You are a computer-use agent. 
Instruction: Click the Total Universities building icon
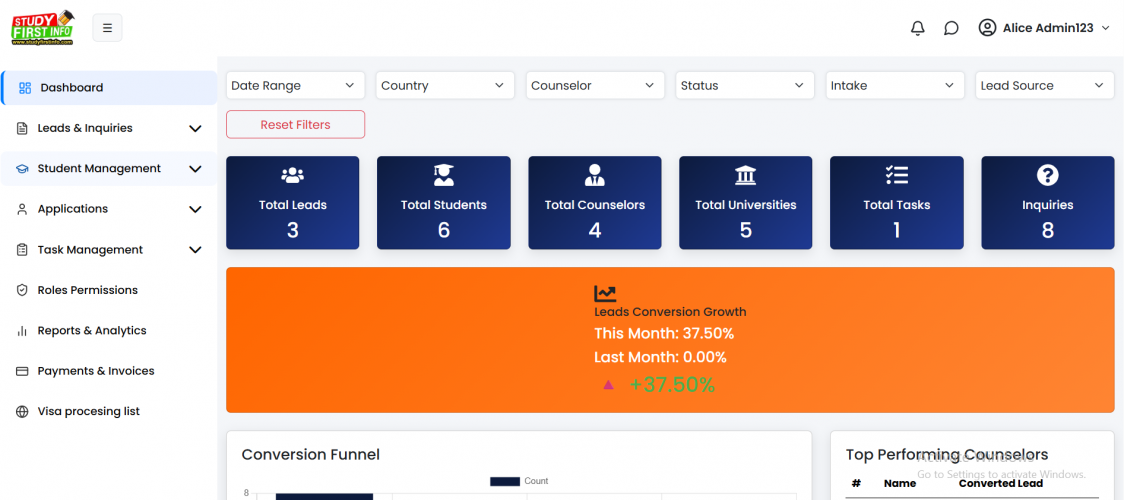745,176
